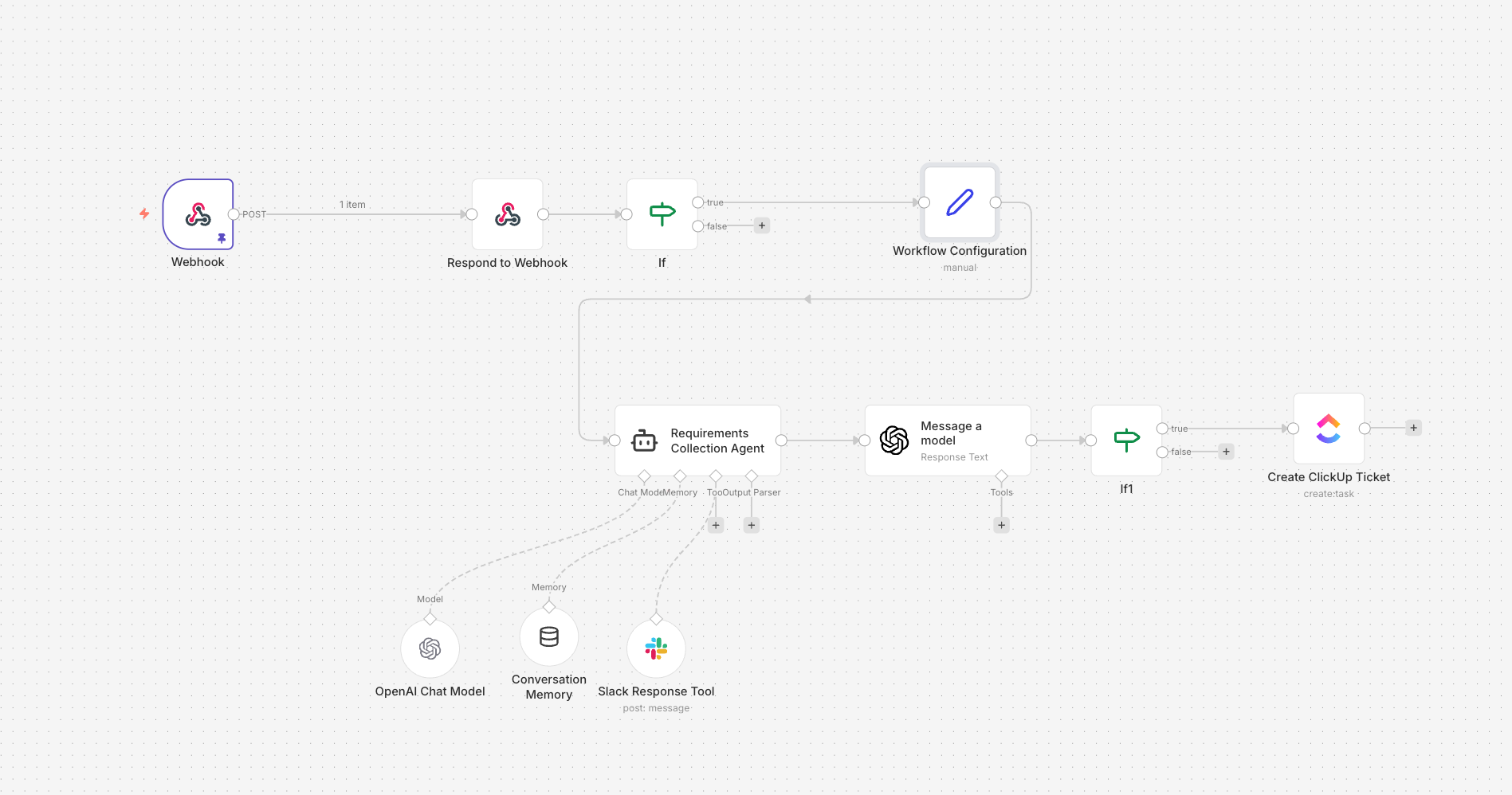Select the Slack Response Tool node
Screen dimensions: 1512x795
click(x=656, y=649)
